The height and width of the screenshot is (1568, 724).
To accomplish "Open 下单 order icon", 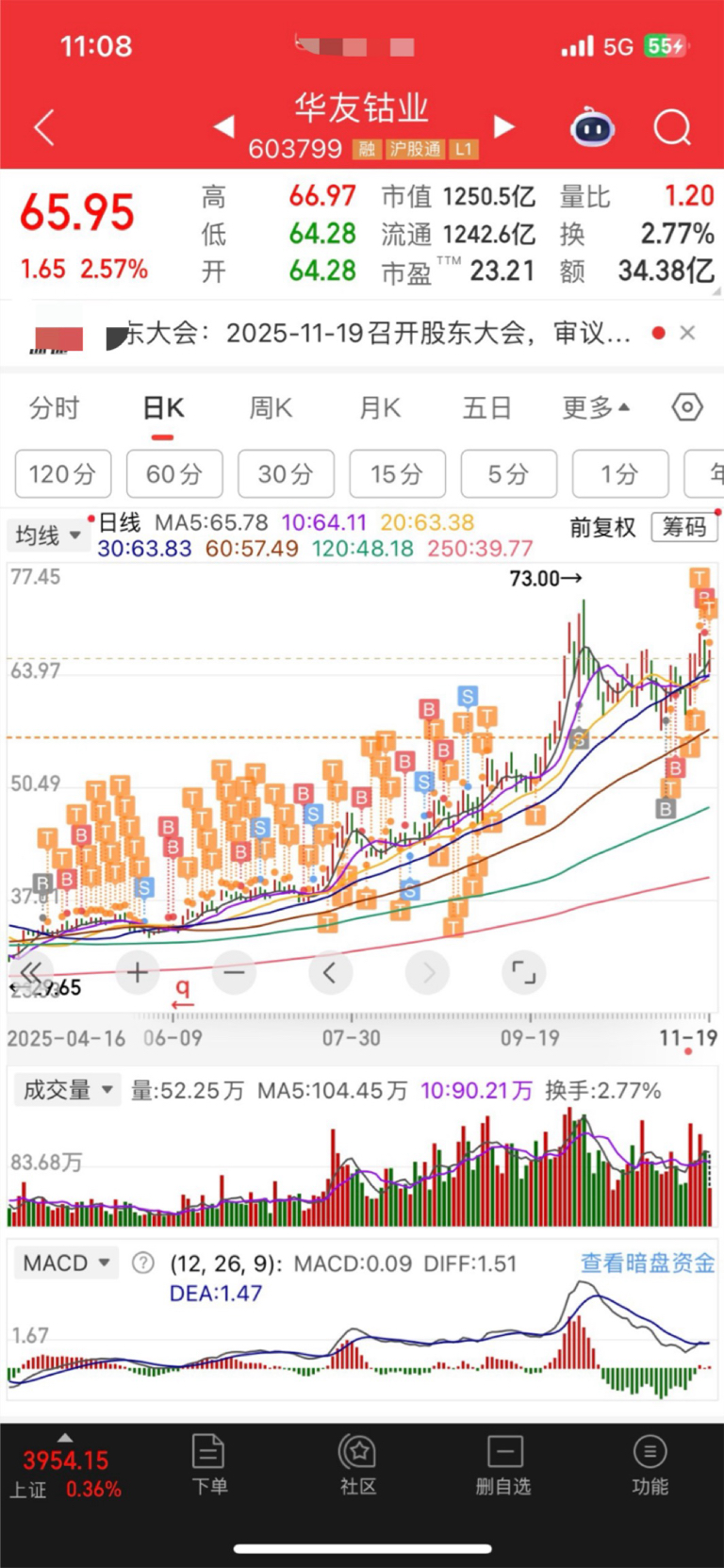I will (208, 1464).
